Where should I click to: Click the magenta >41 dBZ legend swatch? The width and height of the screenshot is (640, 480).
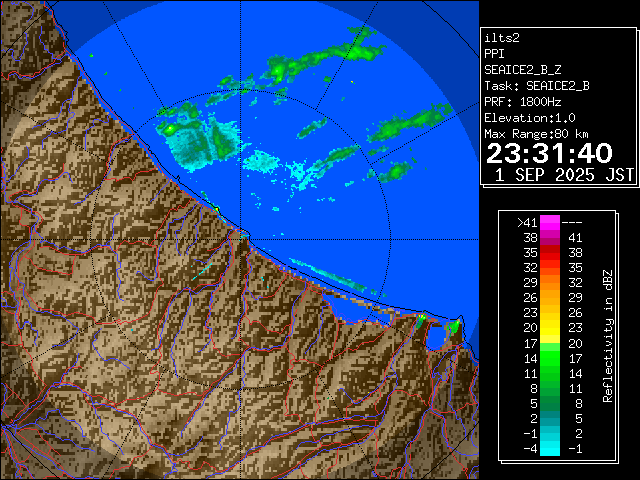pos(550,222)
